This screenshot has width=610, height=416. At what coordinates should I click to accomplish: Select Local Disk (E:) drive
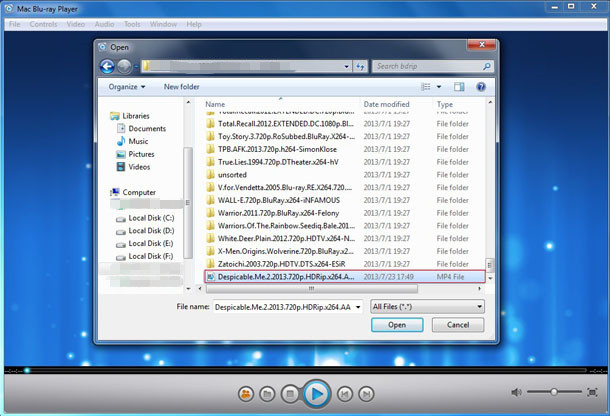(x=145, y=244)
